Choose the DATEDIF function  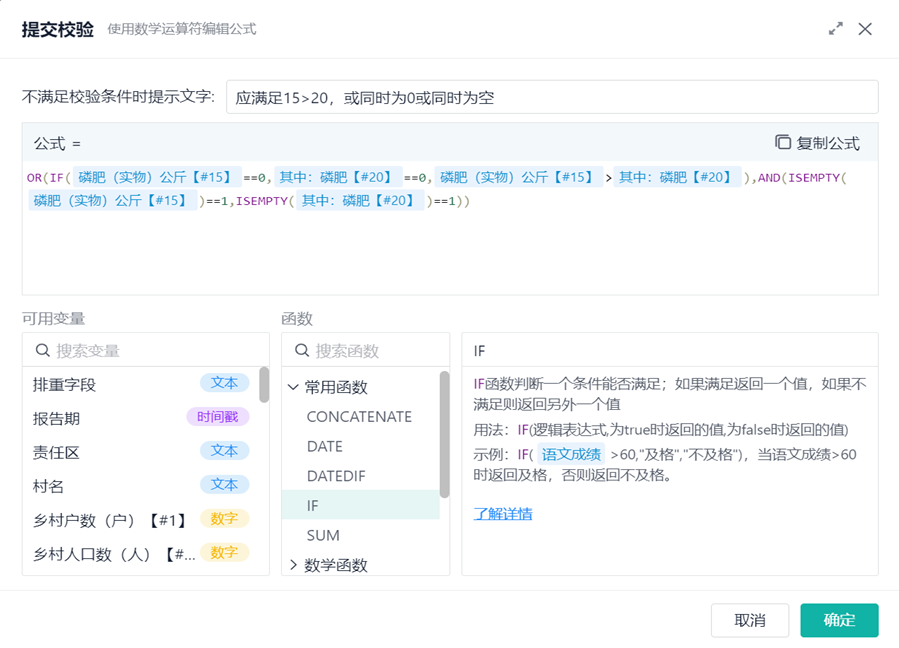[x=336, y=476]
